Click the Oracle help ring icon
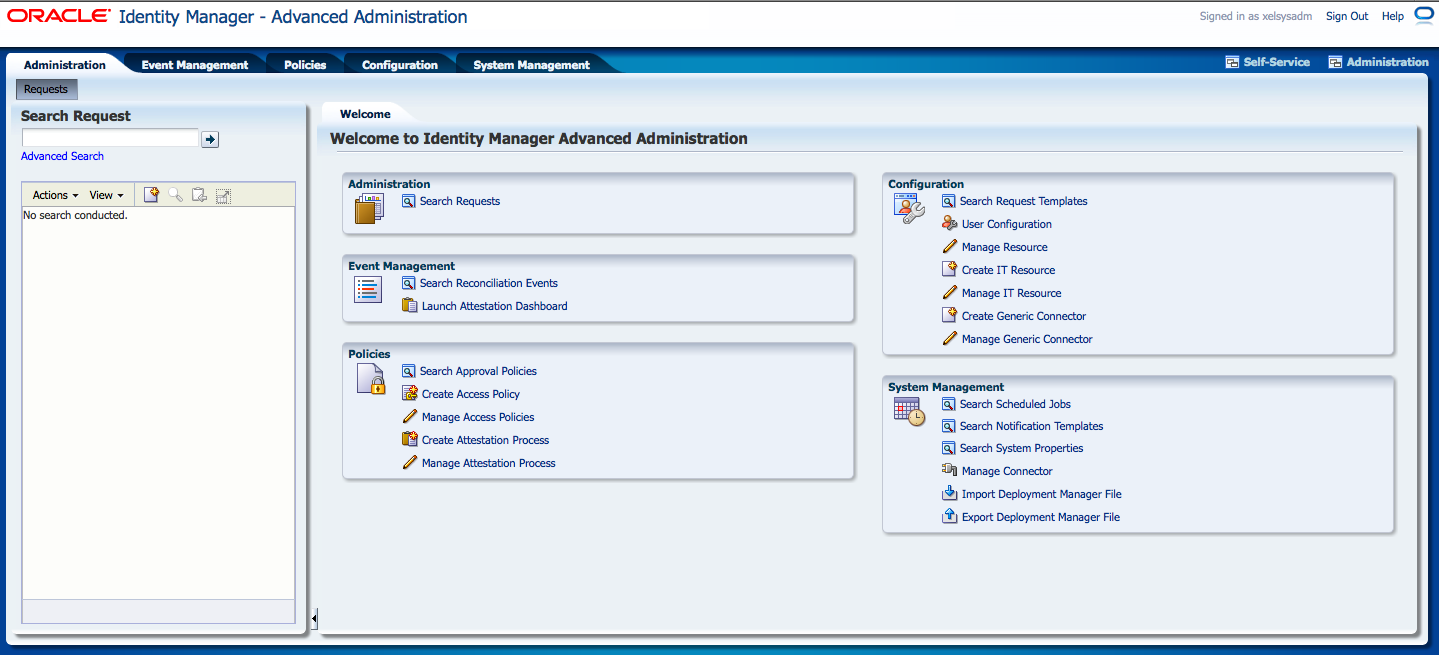Image resolution: width=1439 pixels, height=655 pixels. pyautogui.click(x=1423, y=15)
